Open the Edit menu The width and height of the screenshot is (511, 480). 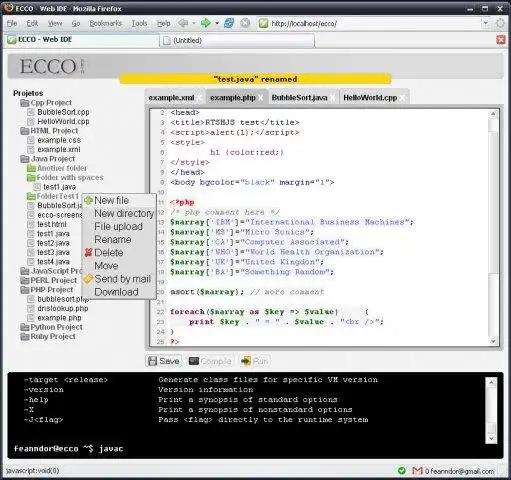click(x=32, y=23)
